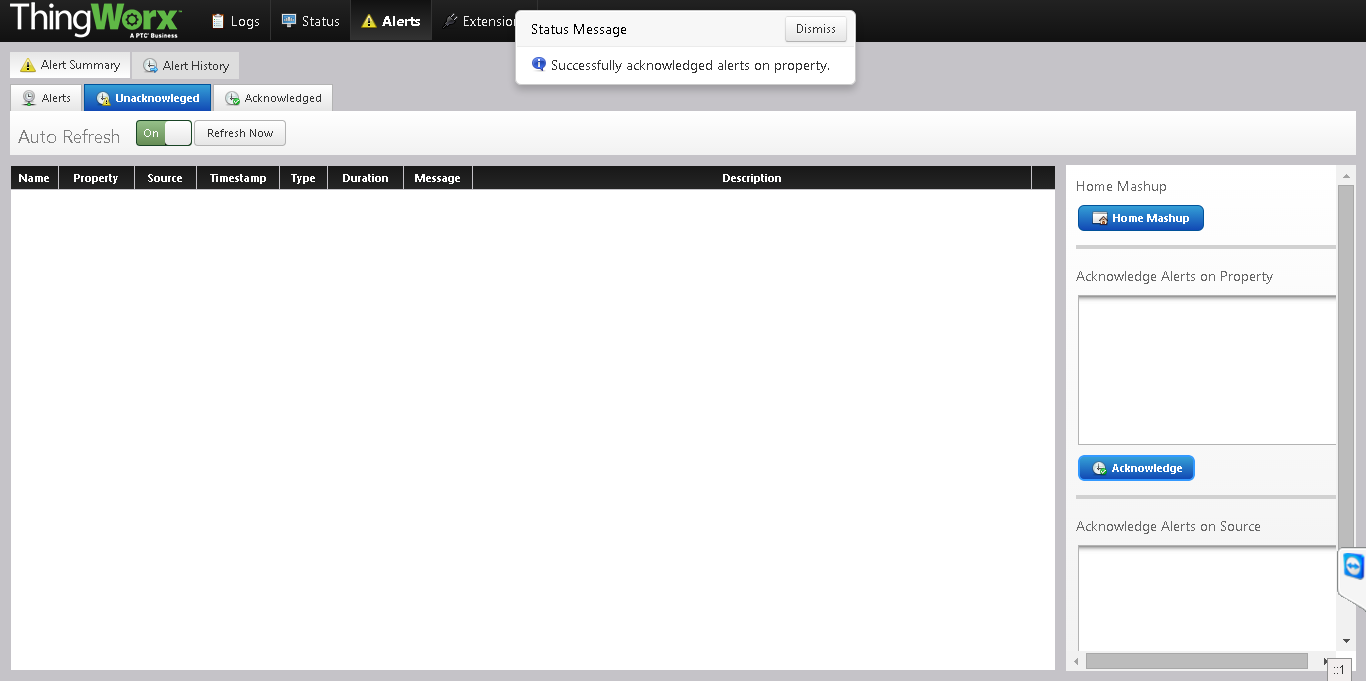This screenshot has height=681, width=1366.
Task: Click the Acknowledge button under property list
Action: [1136, 468]
